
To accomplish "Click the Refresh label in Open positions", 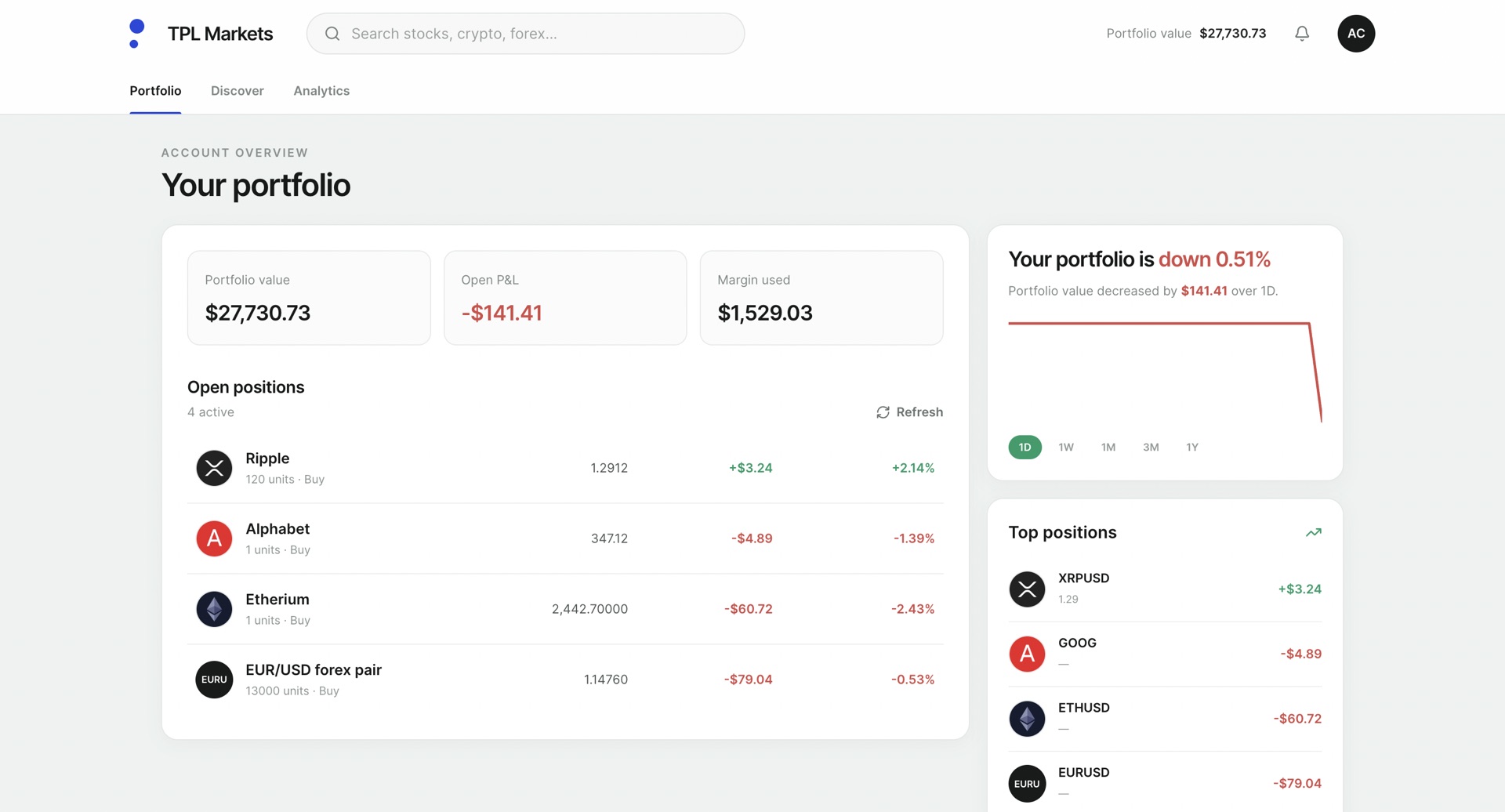I will click(x=919, y=412).
